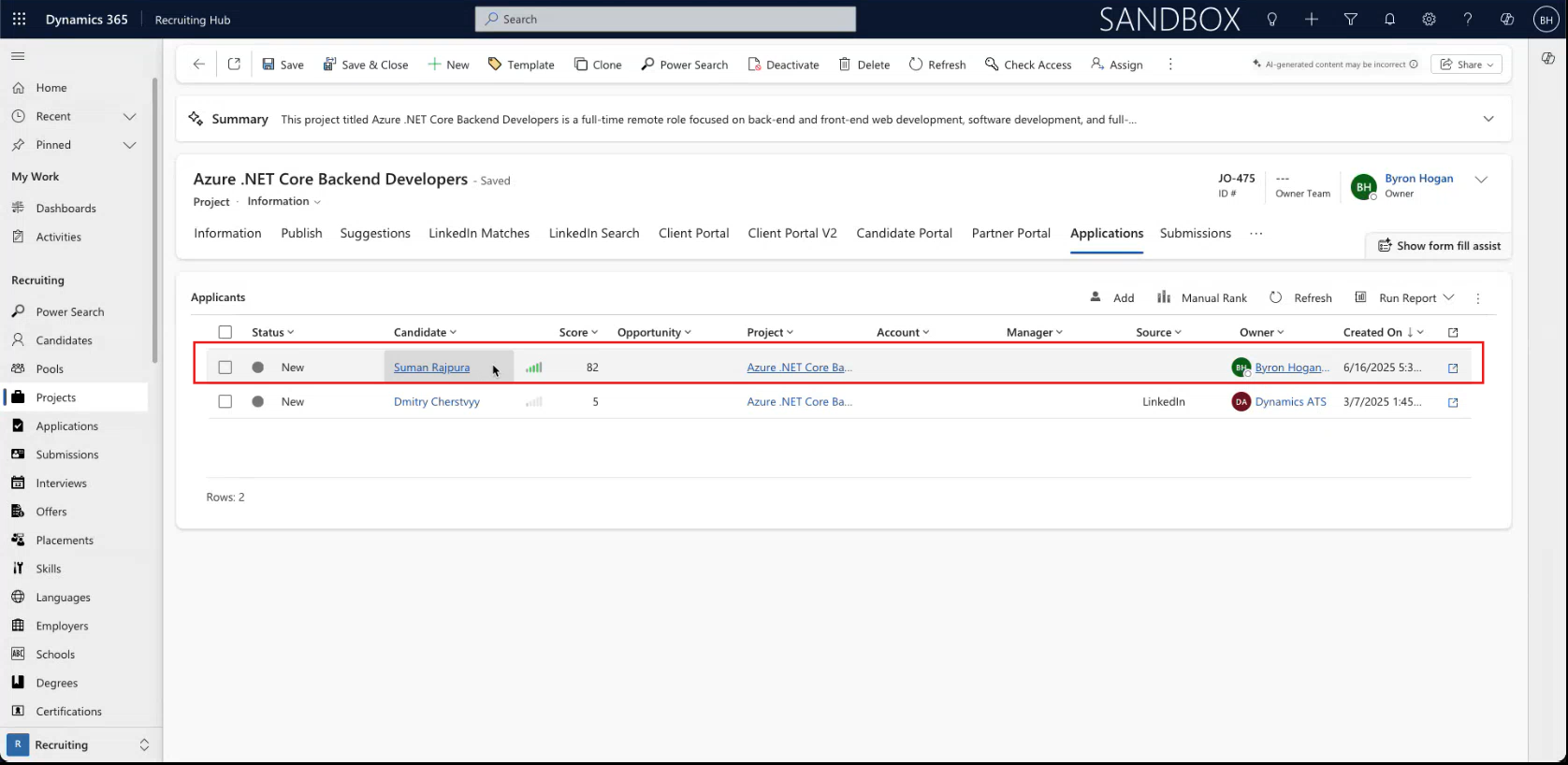Toggle the hamburger site map menu
The image size is (1568, 765).
coord(18,56)
